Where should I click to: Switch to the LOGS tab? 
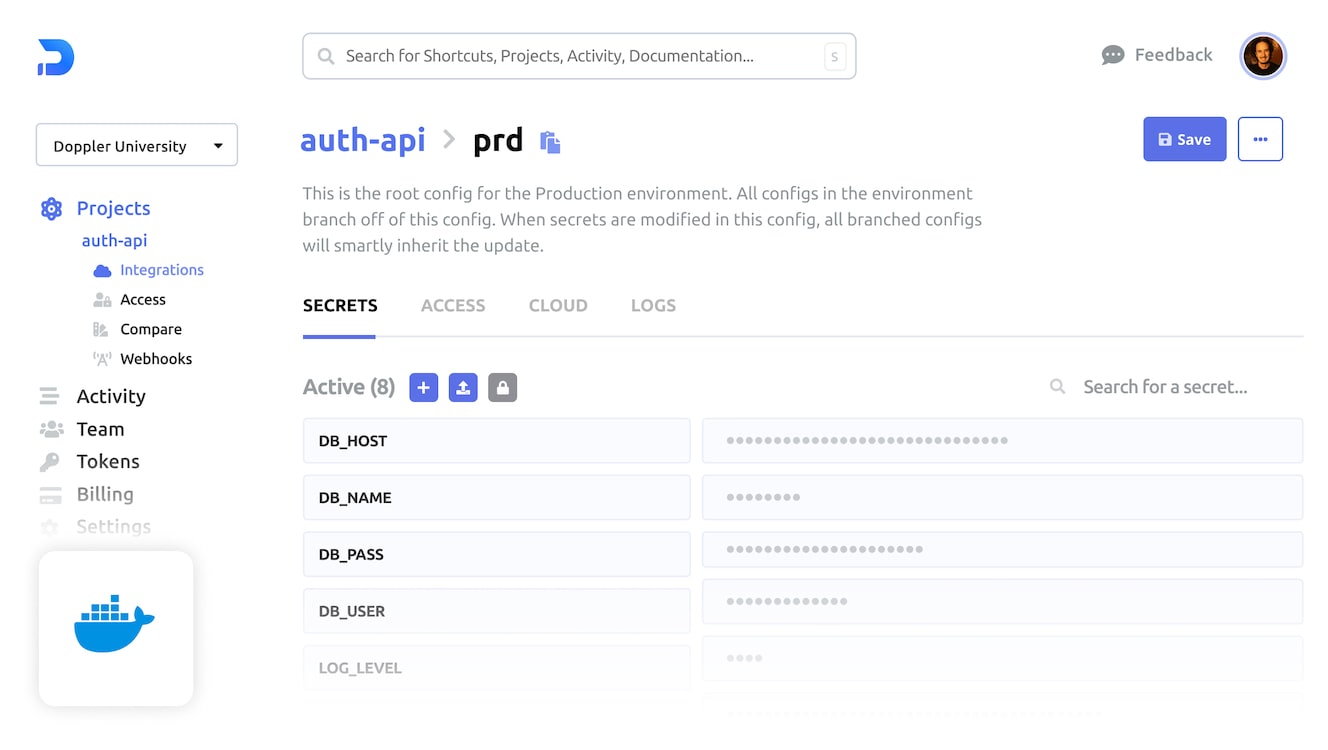653,305
